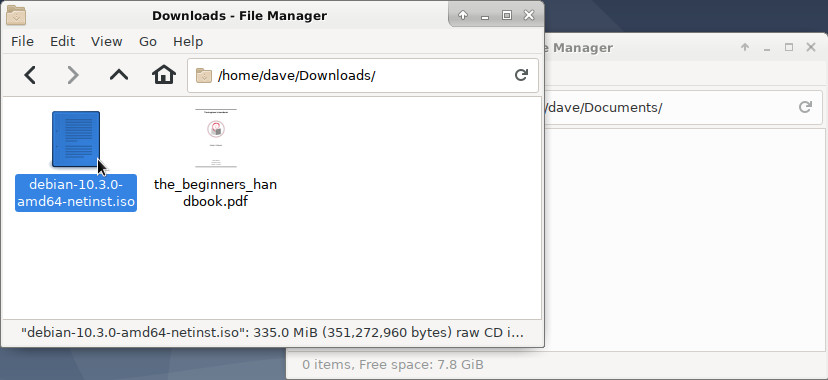Image resolution: width=828 pixels, height=380 pixels.
Task: Click the debian-10.3.0-amd64-netinst.iso file name
Action: click(76, 193)
